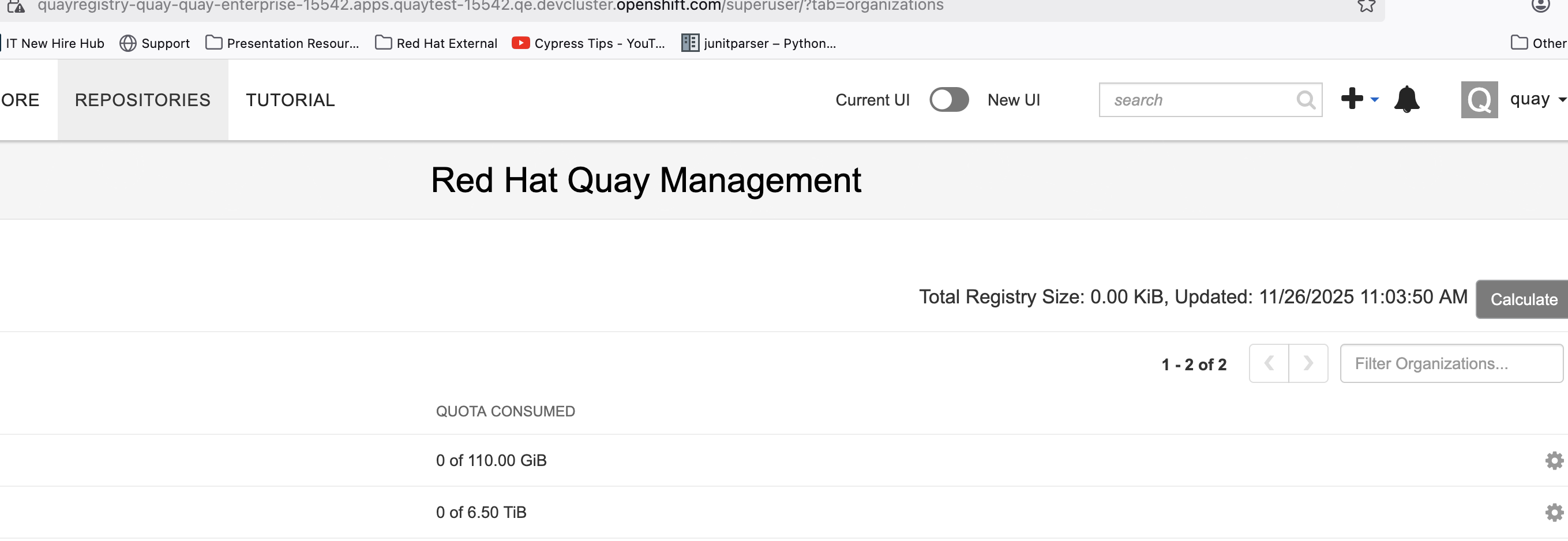The image size is (1568, 541).
Task: Open settings gear for 6.50 TiB row
Action: pos(1554,512)
